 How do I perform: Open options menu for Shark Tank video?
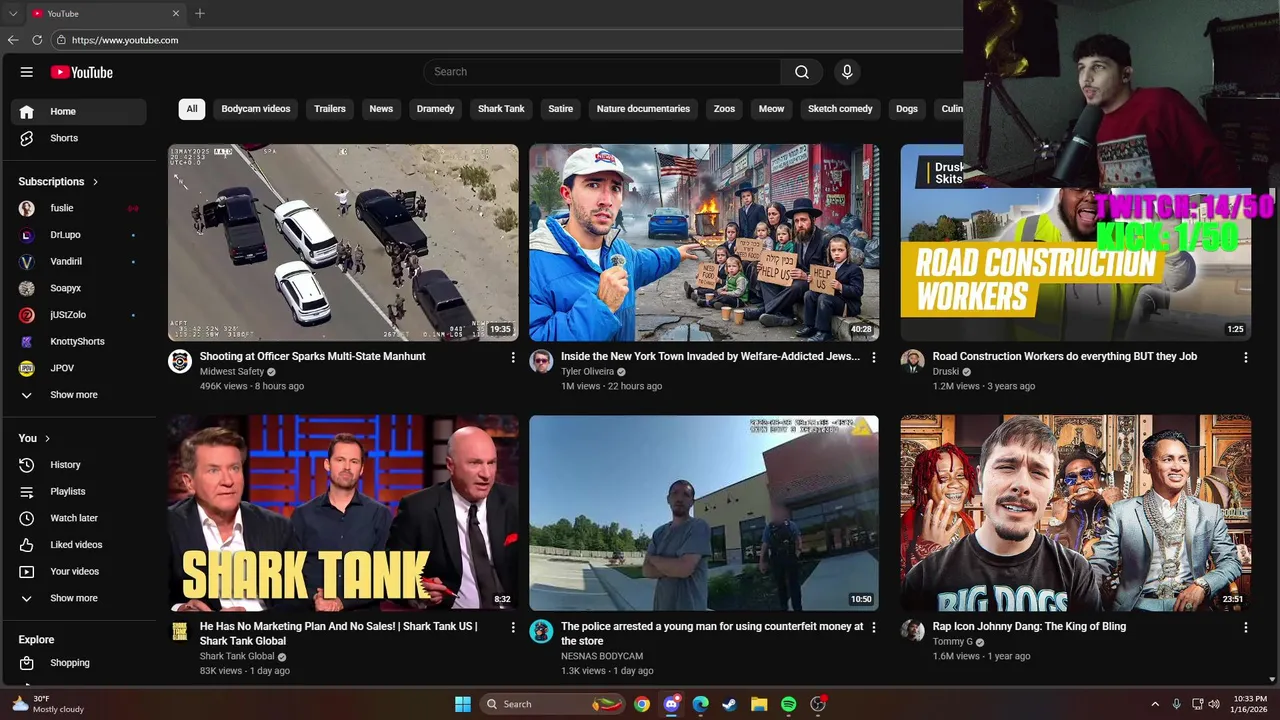(513, 627)
